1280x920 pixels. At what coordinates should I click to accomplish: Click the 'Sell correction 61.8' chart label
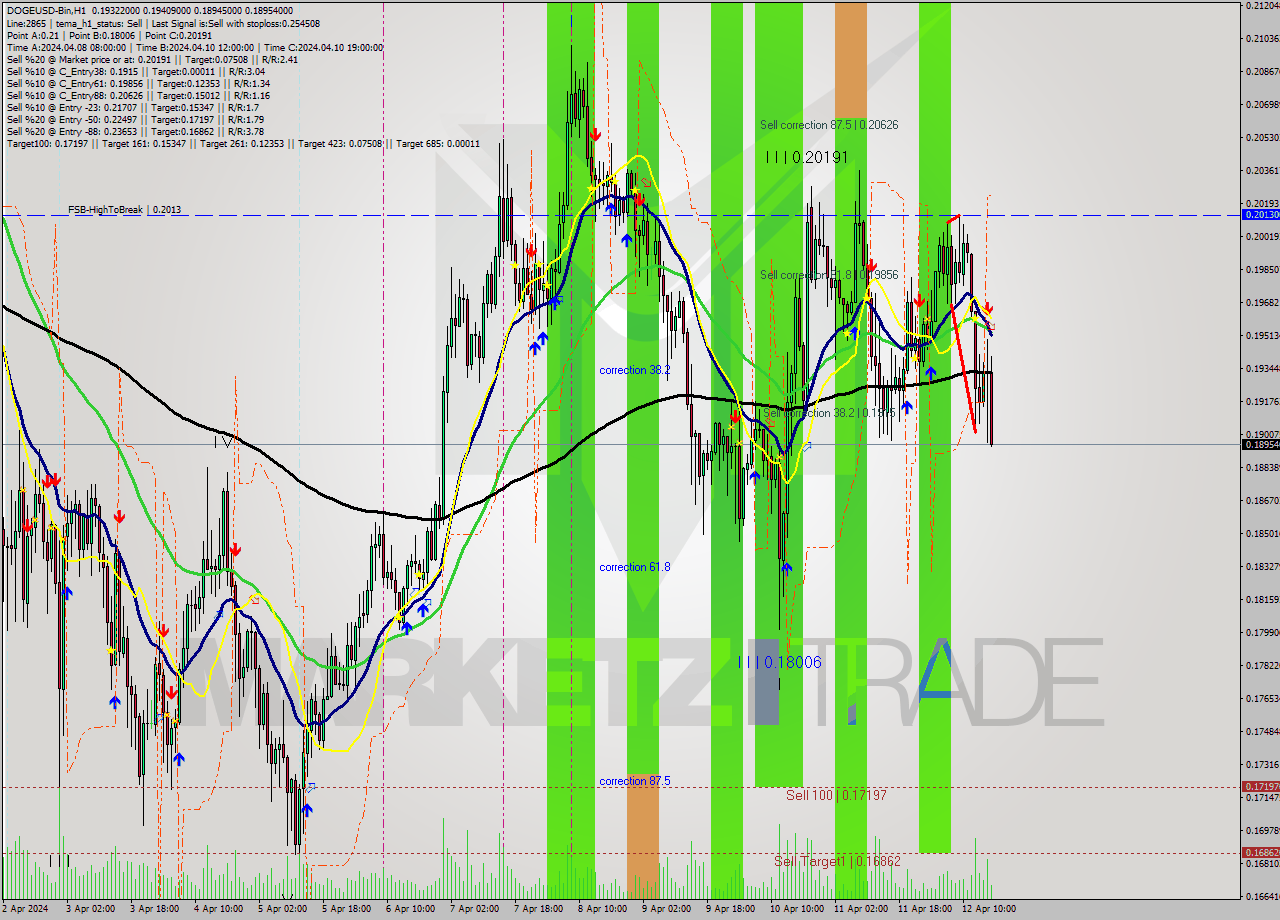click(828, 275)
